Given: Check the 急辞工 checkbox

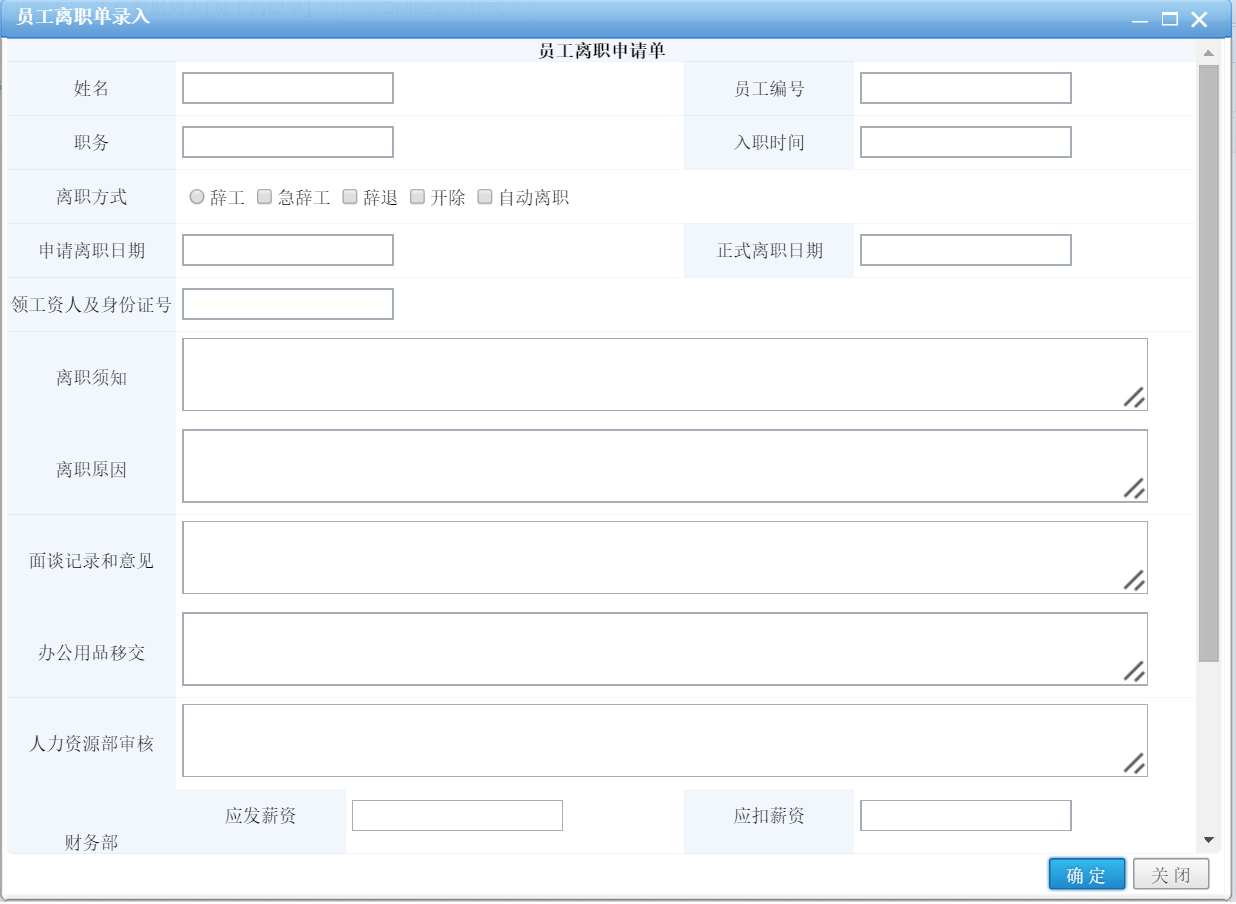Looking at the screenshot, I should pos(265,197).
